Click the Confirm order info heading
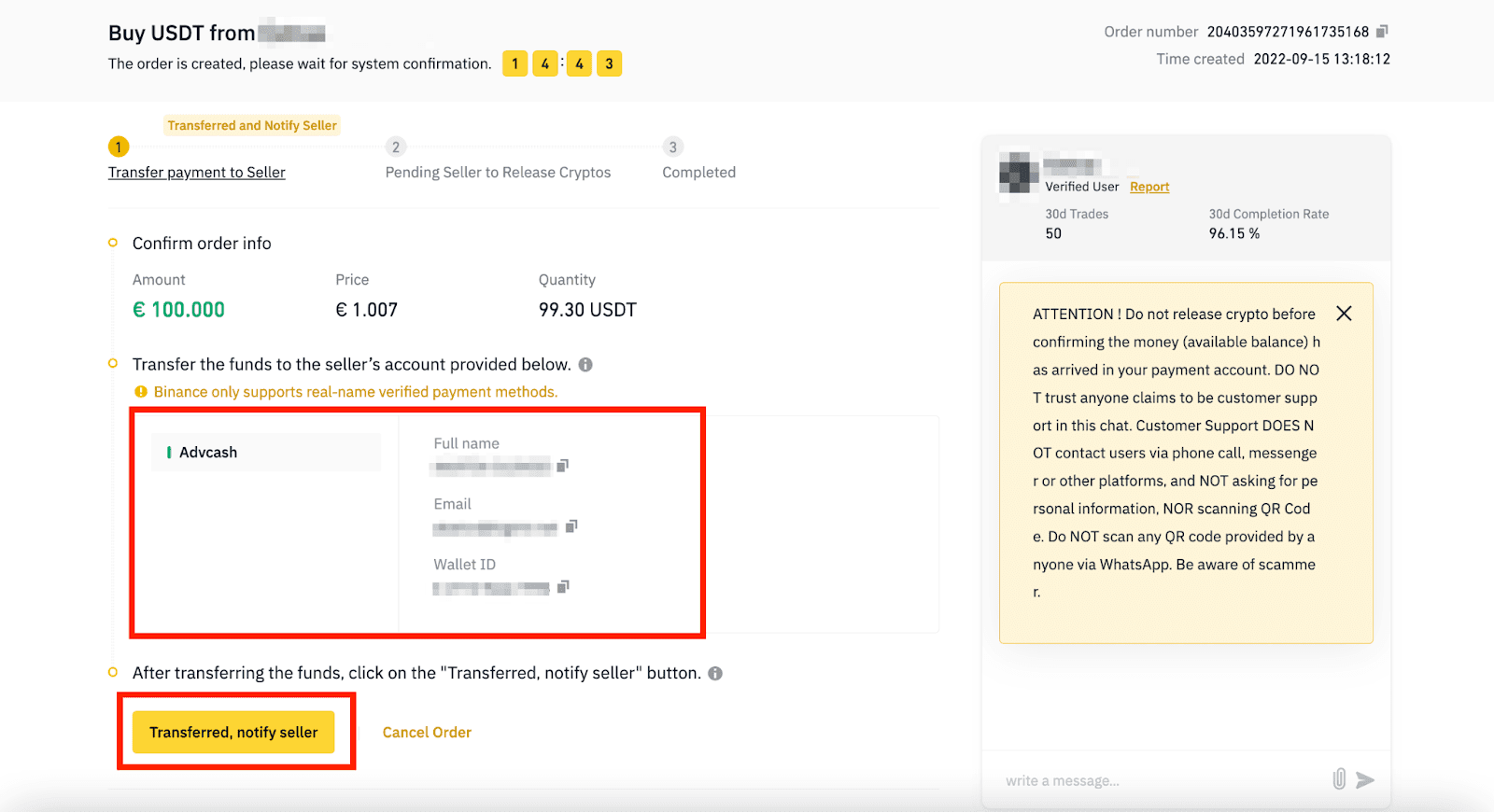The height and width of the screenshot is (812, 1494). (x=202, y=244)
